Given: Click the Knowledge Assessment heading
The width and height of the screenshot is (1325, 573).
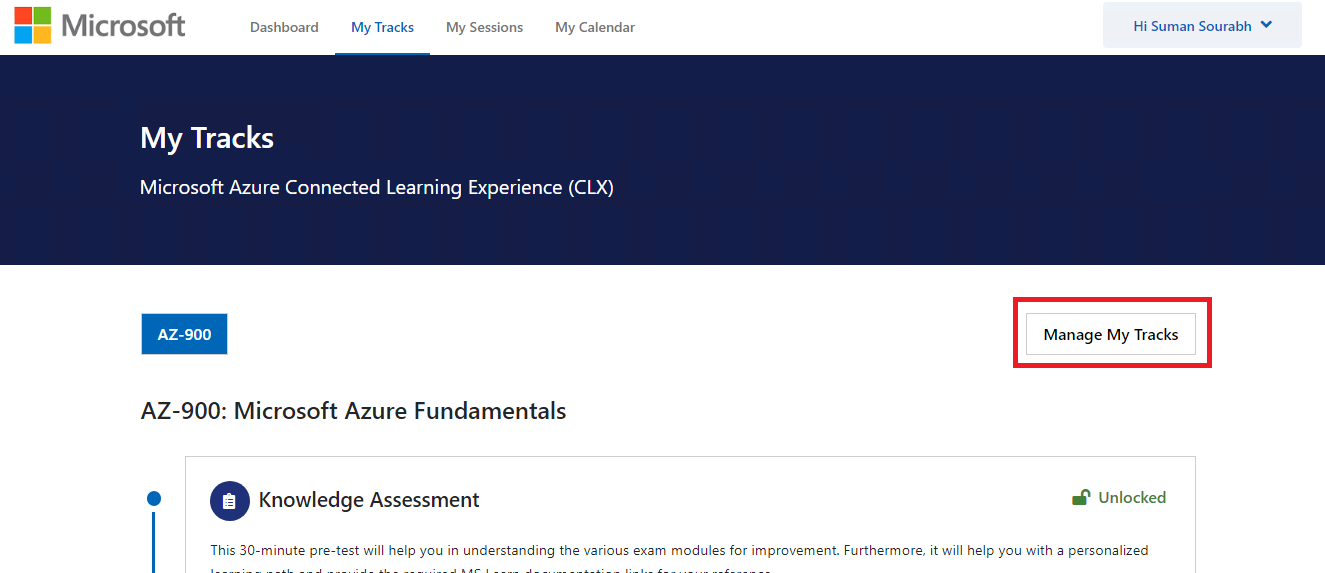Looking at the screenshot, I should (x=369, y=500).
